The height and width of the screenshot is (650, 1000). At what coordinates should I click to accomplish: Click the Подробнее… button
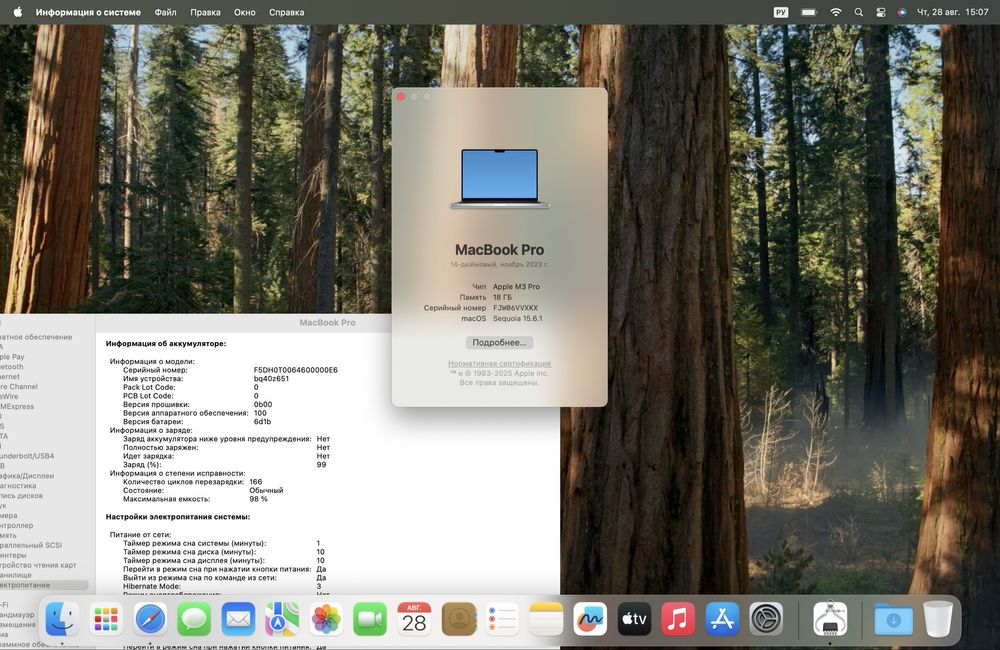click(499, 343)
